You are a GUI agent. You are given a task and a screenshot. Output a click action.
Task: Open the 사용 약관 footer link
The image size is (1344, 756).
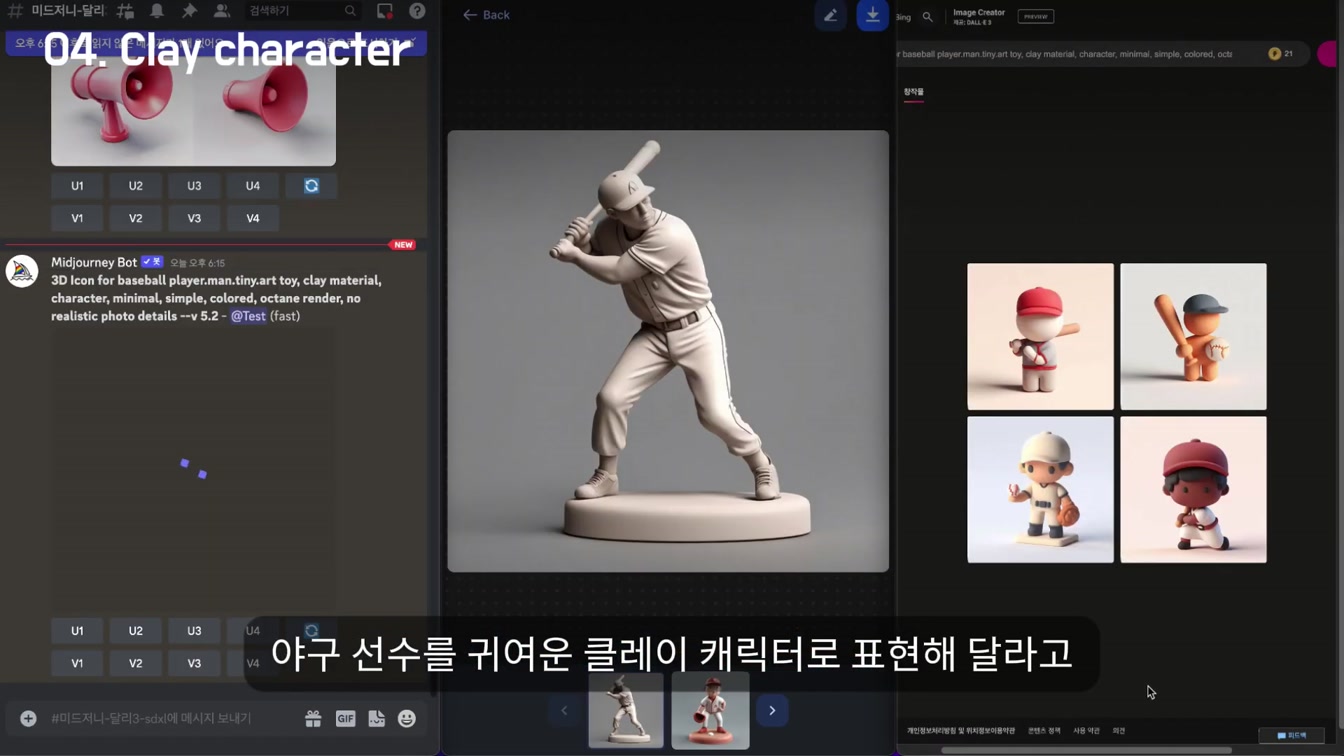click(1086, 731)
